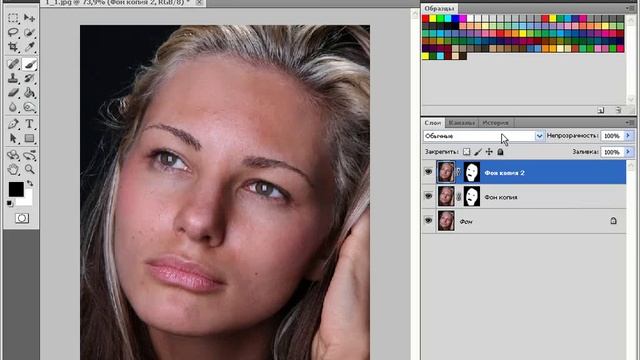Image resolution: width=640 pixels, height=360 pixels.
Task: Select the Rectangular Marquee tool
Action: click(x=13, y=18)
